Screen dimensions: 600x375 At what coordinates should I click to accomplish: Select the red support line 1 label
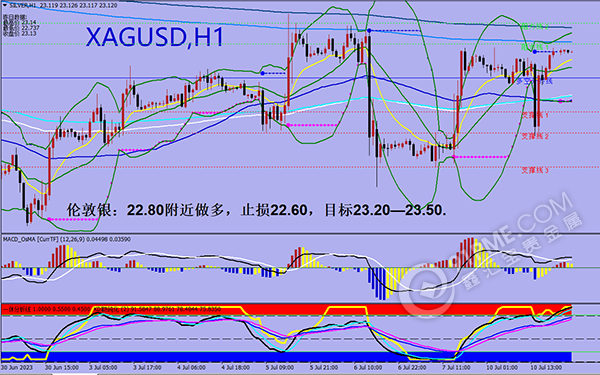click(535, 115)
